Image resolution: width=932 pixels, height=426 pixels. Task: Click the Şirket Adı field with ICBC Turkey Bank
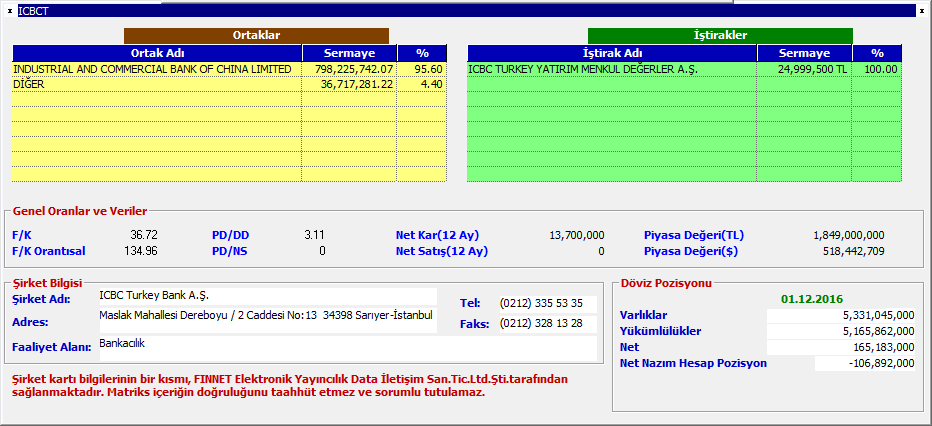[267, 296]
